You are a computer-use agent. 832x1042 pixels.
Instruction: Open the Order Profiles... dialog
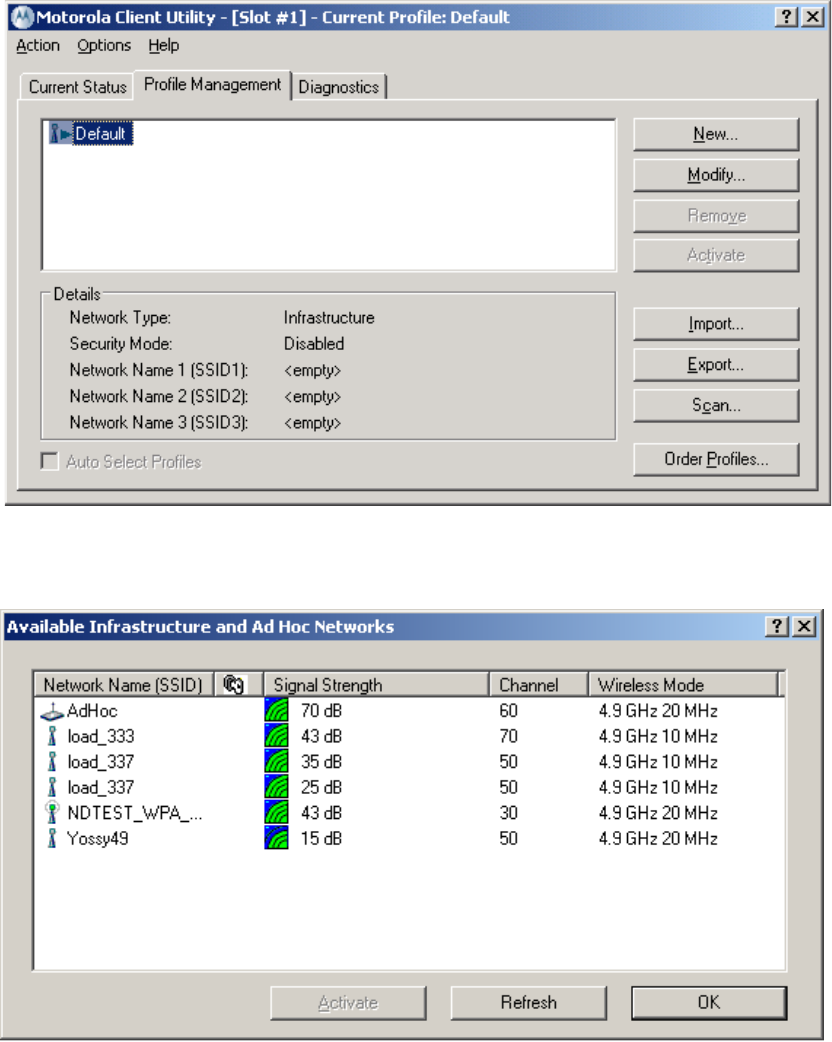[x=716, y=459]
